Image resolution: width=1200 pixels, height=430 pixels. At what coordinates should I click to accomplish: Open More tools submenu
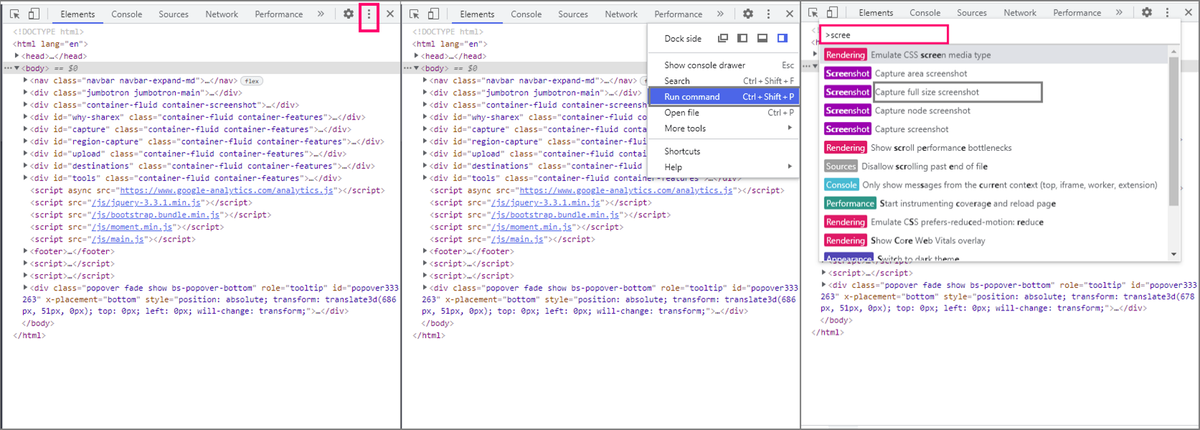[x=722, y=128]
